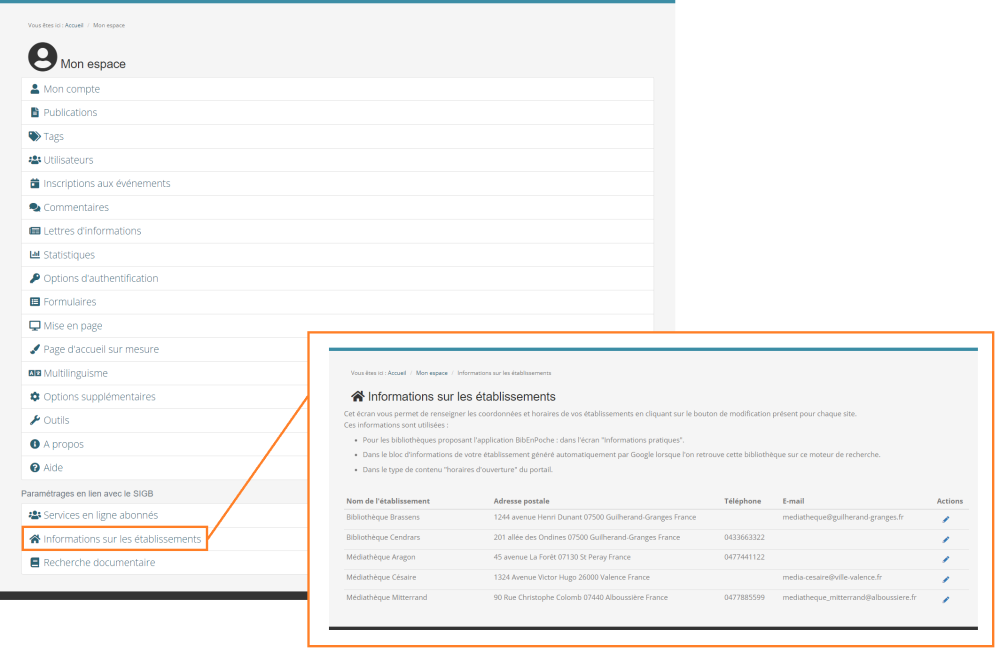Select Recherche documentaire from the sidebar menu
This screenshot has height=653, width=1000.
coord(100,561)
